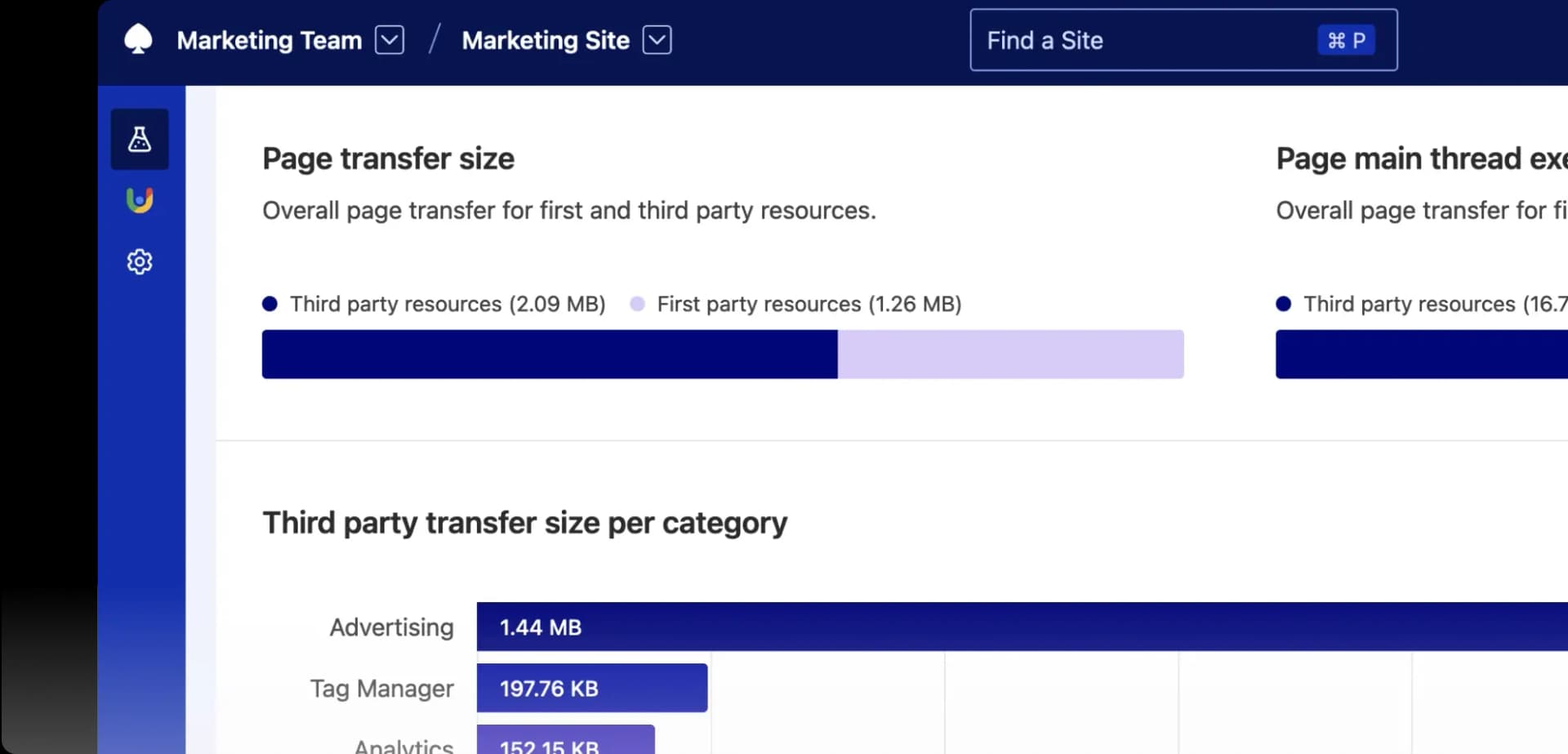Click the ⌘ P shortcut badge
The image size is (1568, 754).
pyautogui.click(x=1345, y=40)
